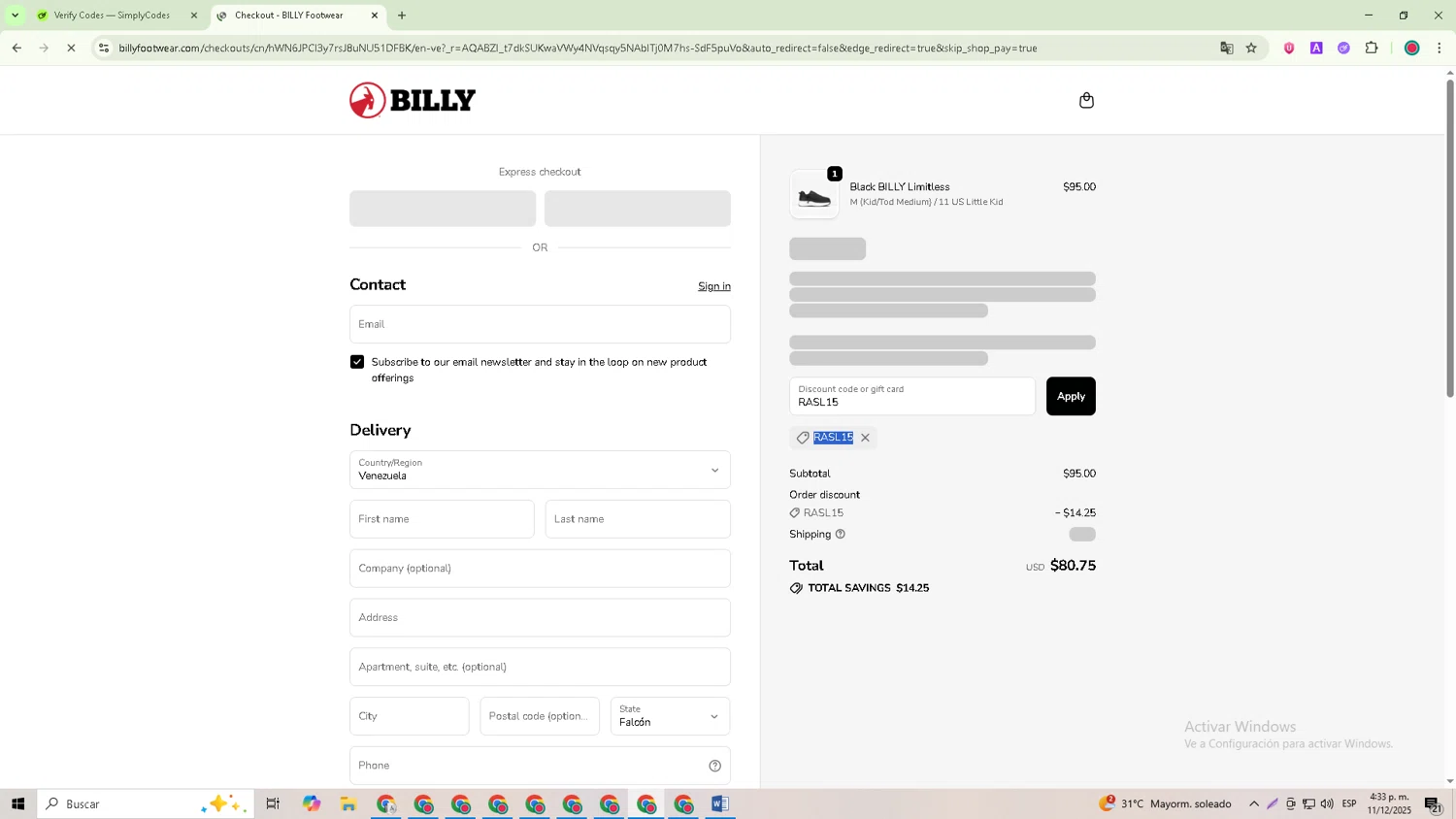
Task: Click the phone field help icon
Action: click(x=715, y=766)
